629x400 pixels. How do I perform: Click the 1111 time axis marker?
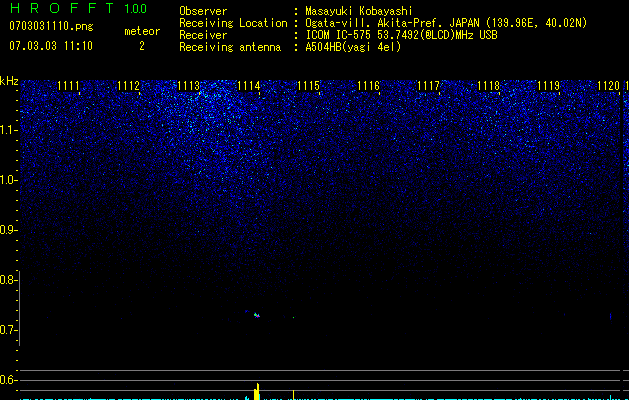click(x=68, y=86)
